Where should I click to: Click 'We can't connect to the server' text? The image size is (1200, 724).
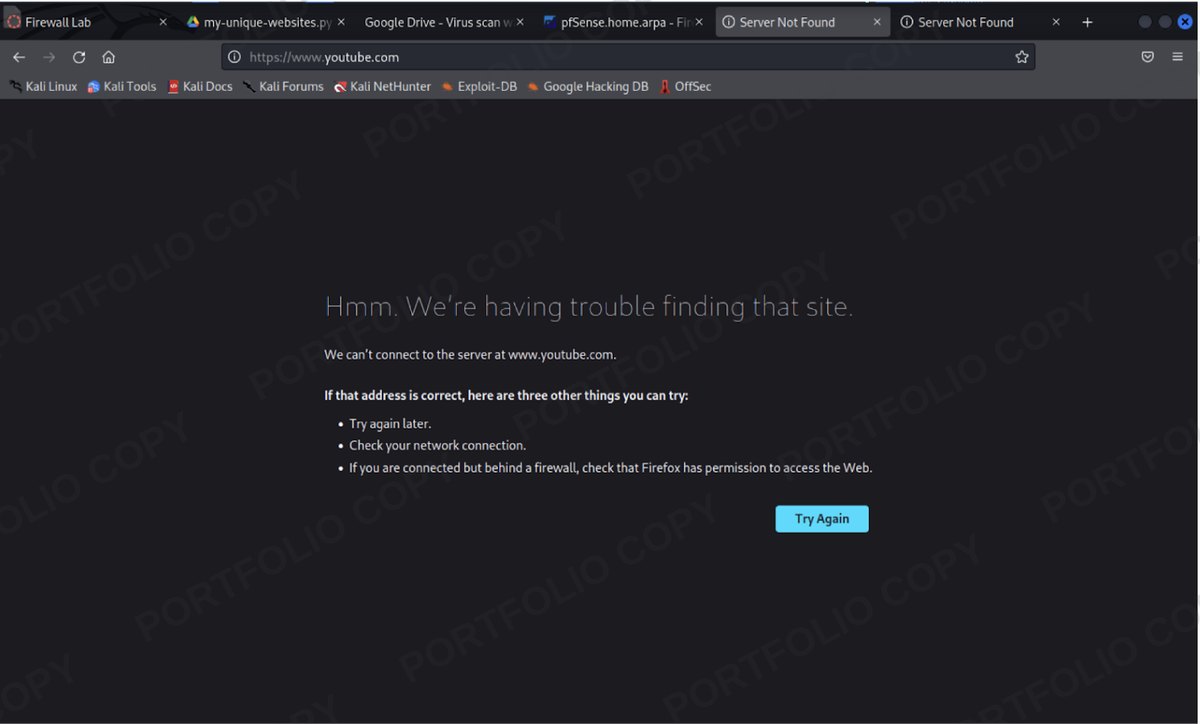pyautogui.click(x=470, y=354)
